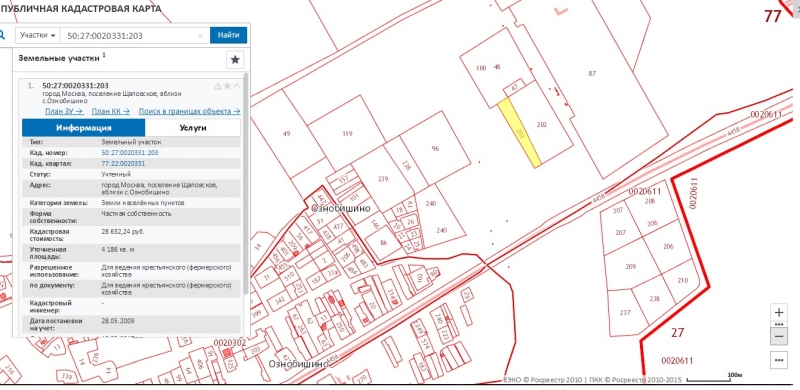Switch to the Услуги tab
The image size is (800, 390).
tap(193, 128)
